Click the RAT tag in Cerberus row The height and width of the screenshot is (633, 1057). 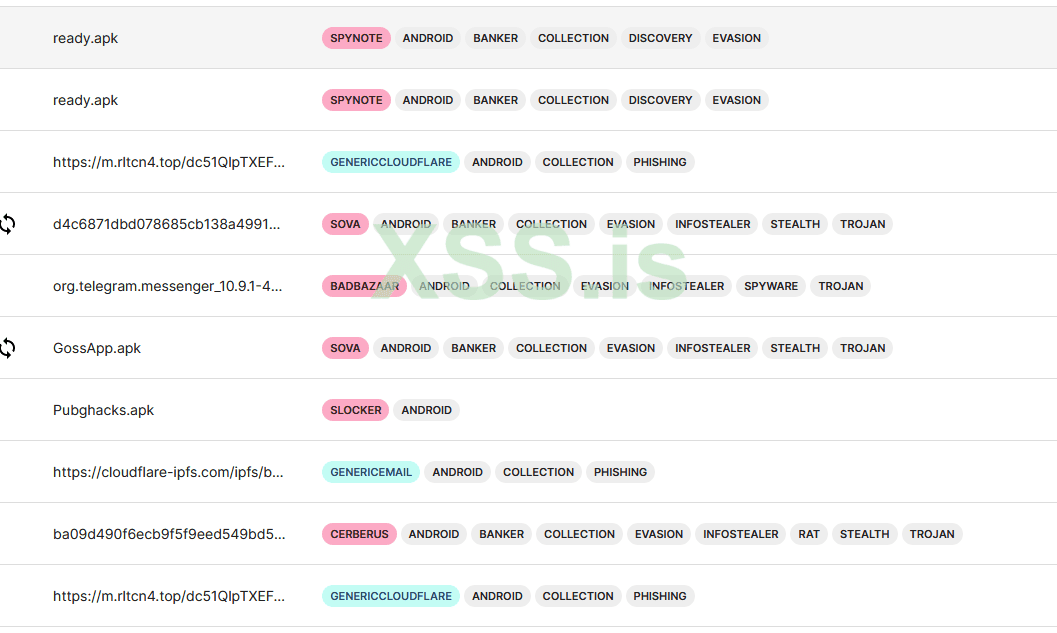(809, 534)
